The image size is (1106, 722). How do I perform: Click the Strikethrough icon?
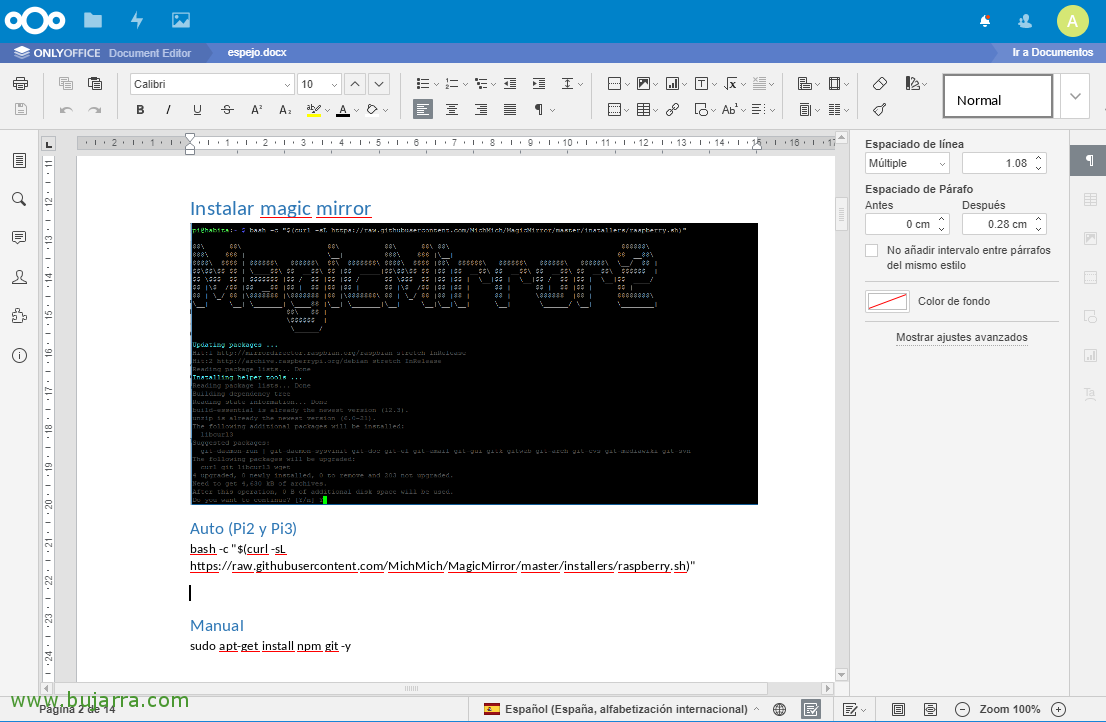[227, 110]
